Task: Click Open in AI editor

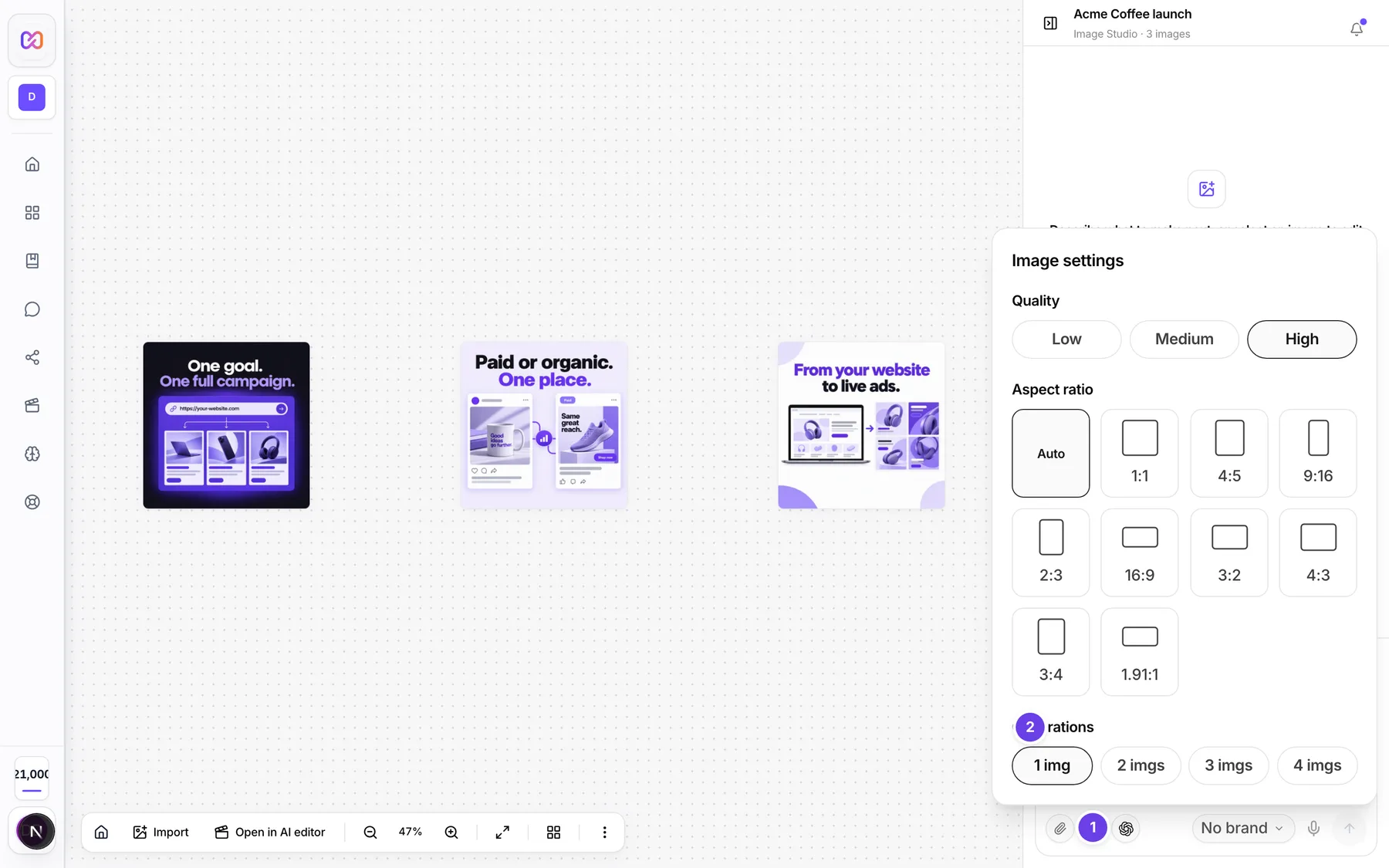Action: click(269, 832)
